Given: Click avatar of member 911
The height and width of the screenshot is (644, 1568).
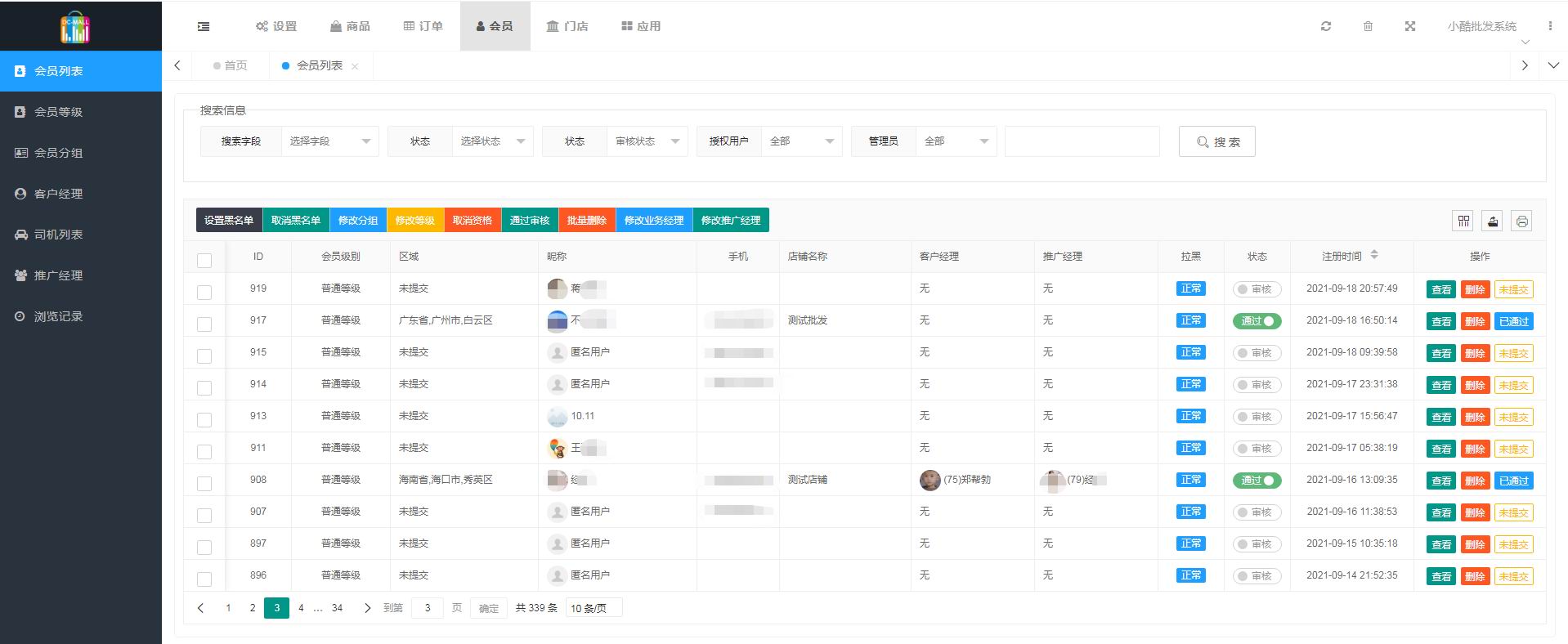Looking at the screenshot, I should click(x=557, y=448).
